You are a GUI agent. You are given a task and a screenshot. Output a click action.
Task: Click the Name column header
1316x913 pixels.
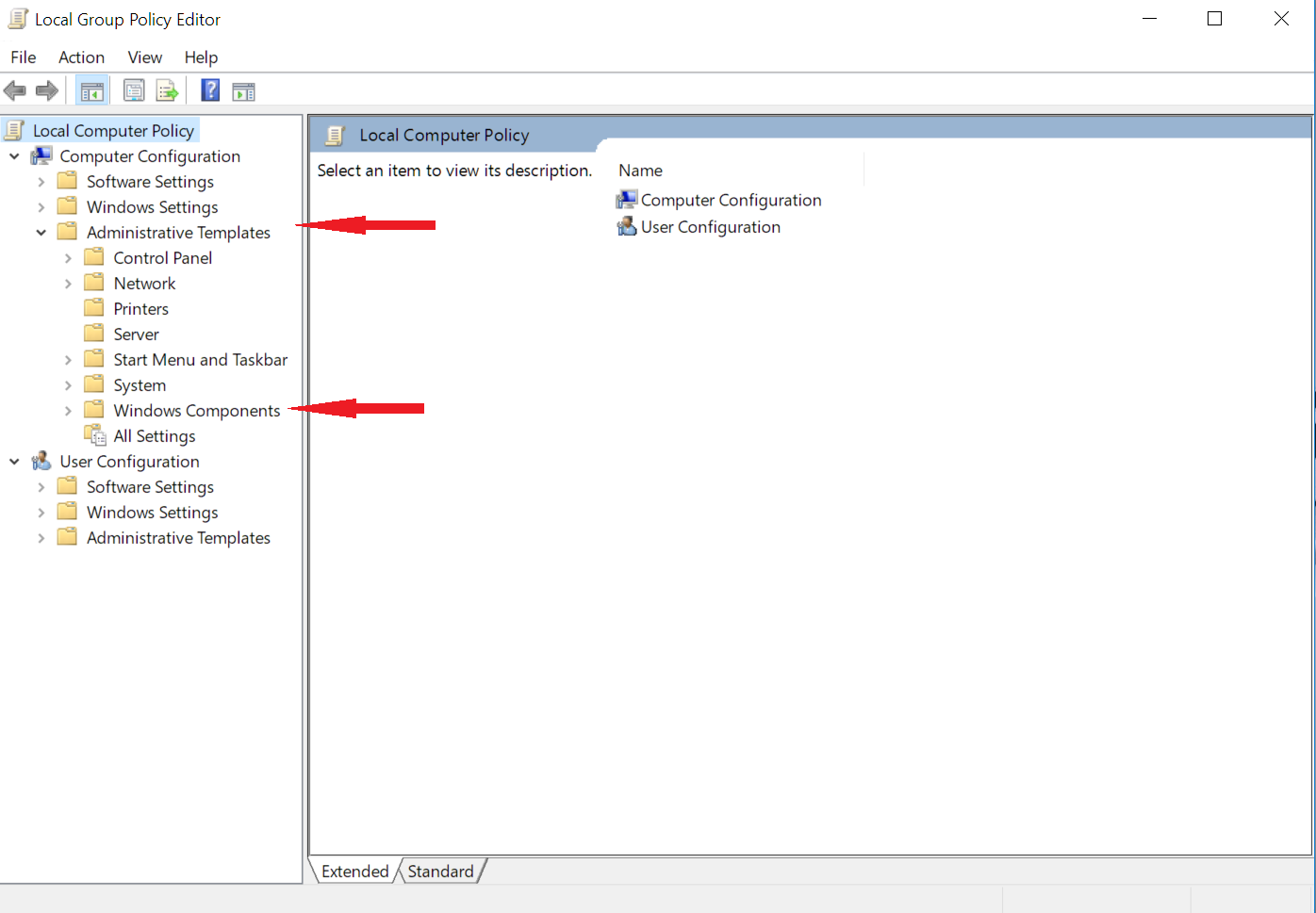[x=641, y=171]
